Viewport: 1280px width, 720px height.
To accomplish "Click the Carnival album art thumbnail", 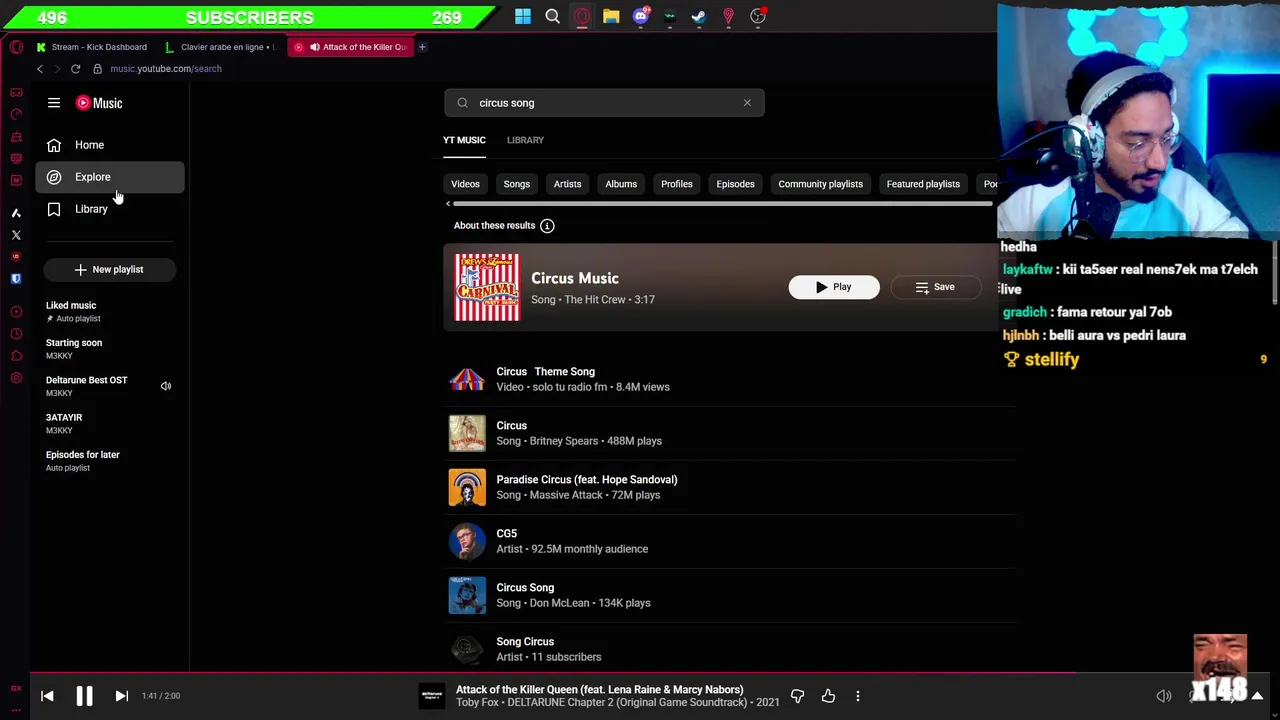I will [487, 288].
